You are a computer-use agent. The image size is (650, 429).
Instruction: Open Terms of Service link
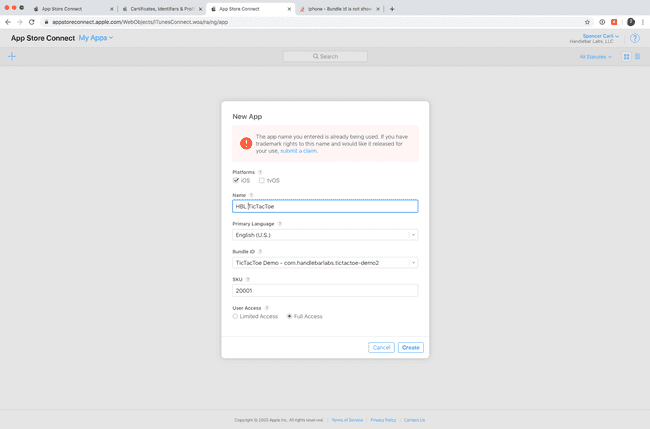pos(347,420)
